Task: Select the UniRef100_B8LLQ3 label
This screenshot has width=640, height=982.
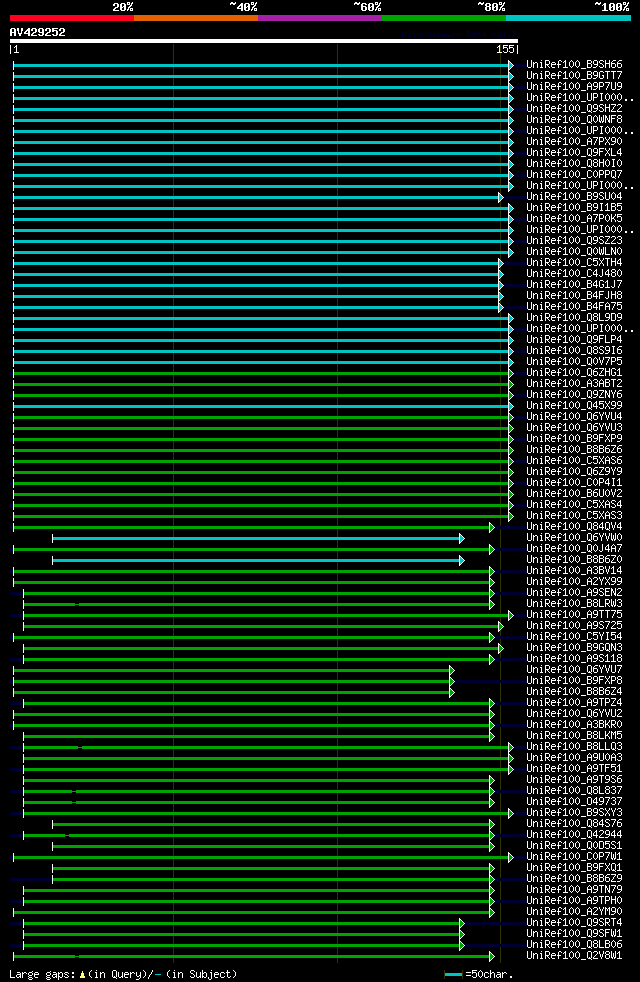Action: (x=574, y=747)
